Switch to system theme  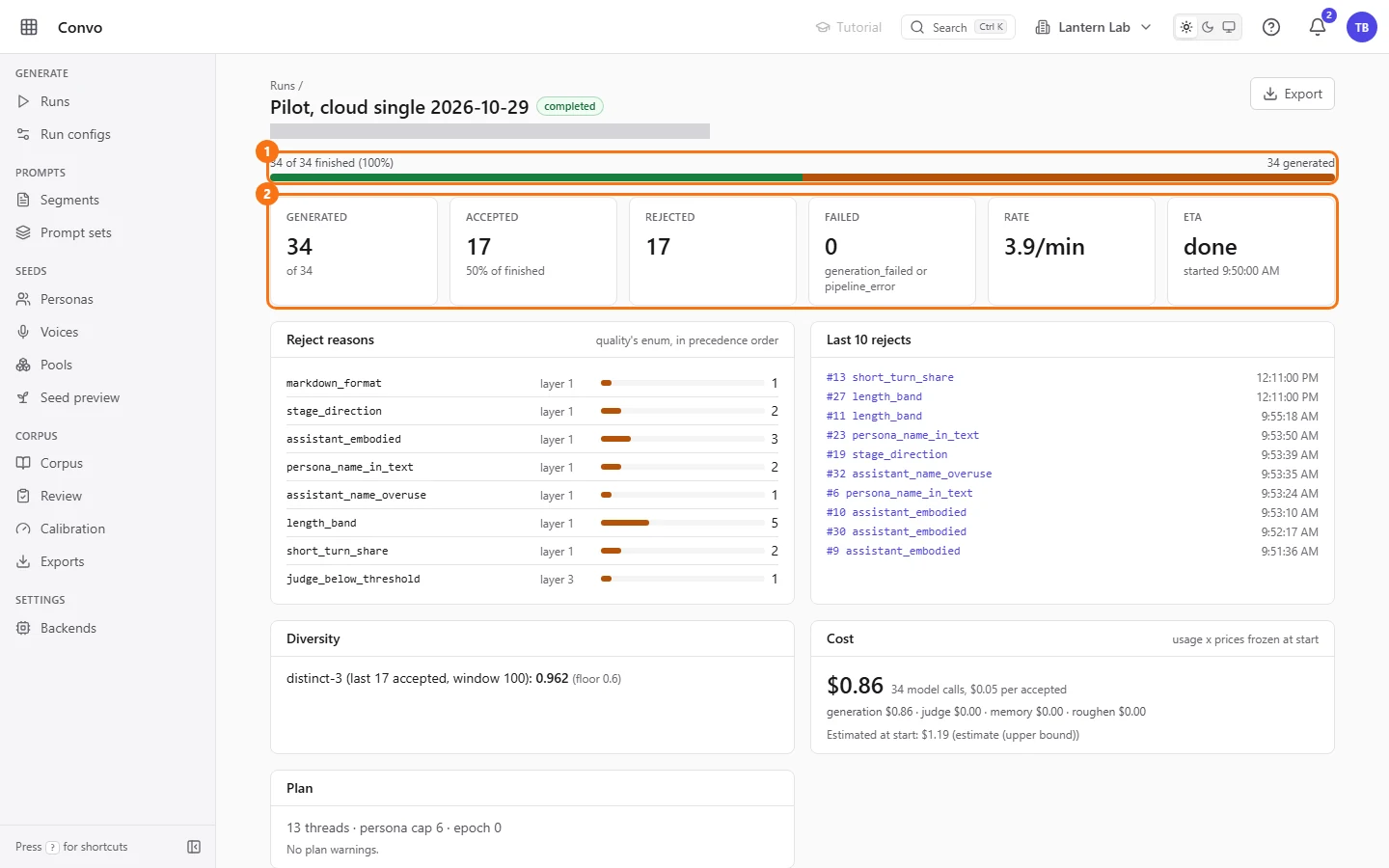tap(1229, 27)
